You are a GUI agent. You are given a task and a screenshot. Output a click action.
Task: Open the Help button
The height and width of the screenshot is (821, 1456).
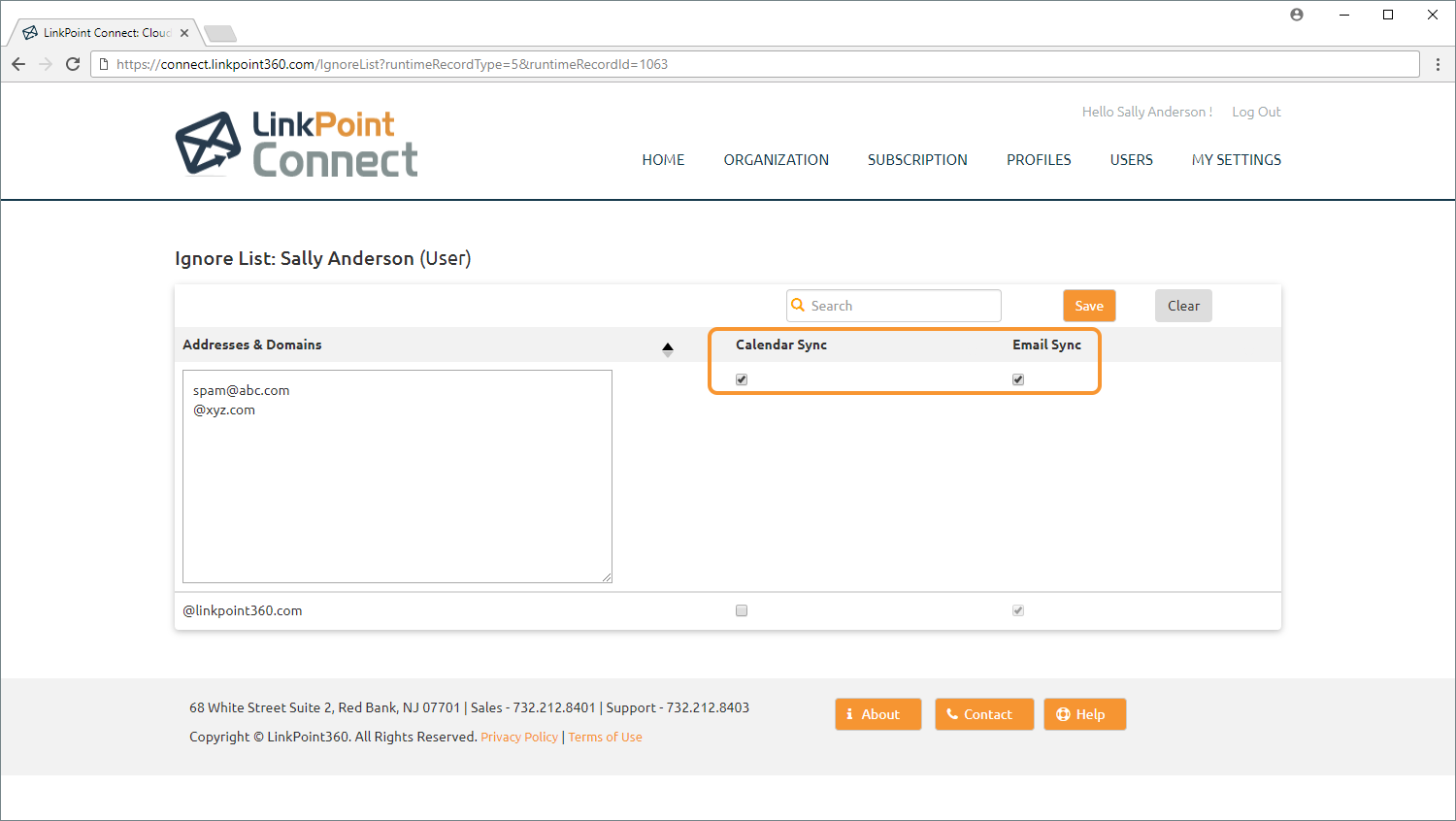pyautogui.click(x=1085, y=714)
